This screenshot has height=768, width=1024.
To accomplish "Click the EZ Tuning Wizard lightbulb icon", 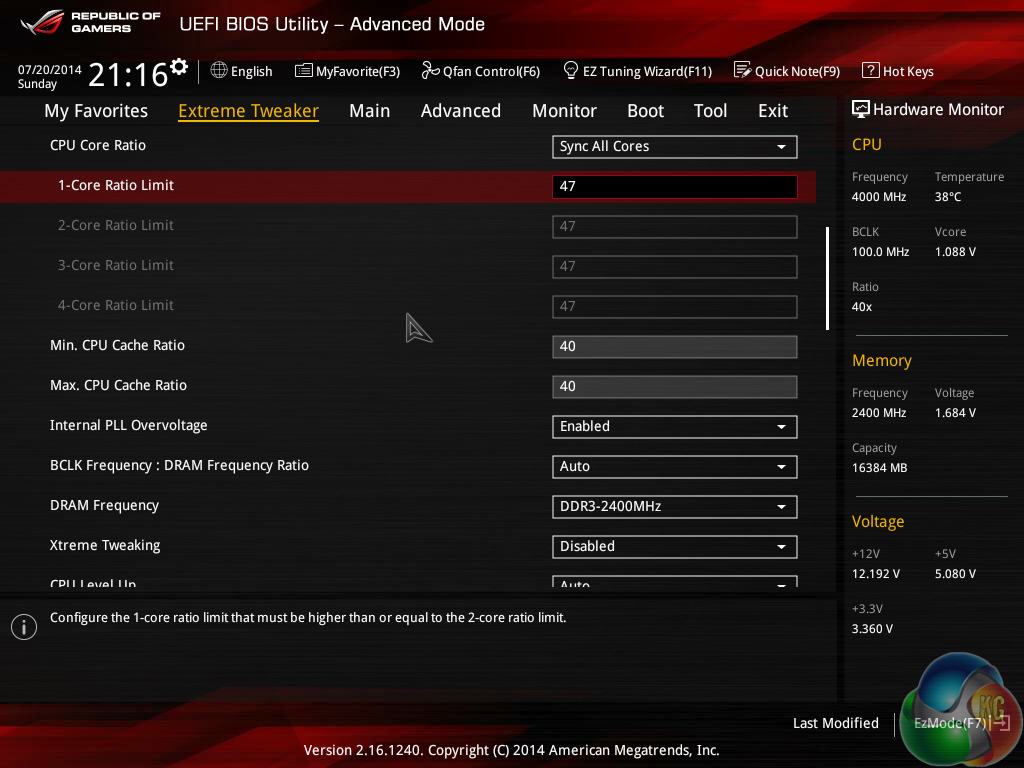I will click(x=570, y=70).
